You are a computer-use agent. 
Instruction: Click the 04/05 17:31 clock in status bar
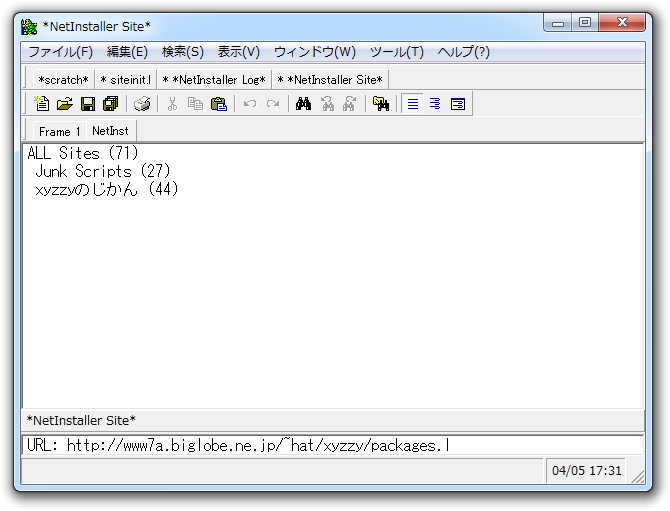pyautogui.click(x=586, y=471)
